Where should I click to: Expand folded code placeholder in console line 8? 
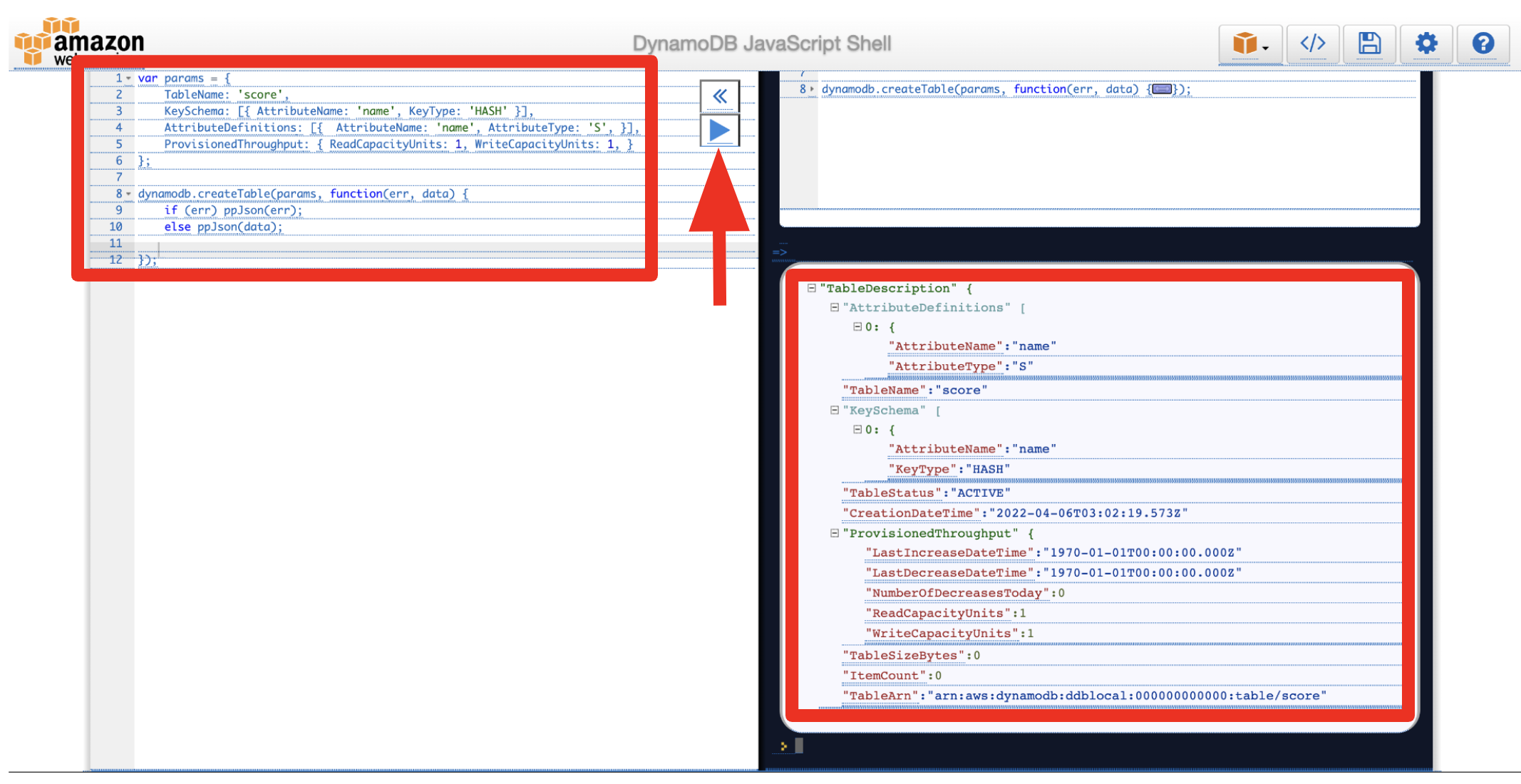1162,89
